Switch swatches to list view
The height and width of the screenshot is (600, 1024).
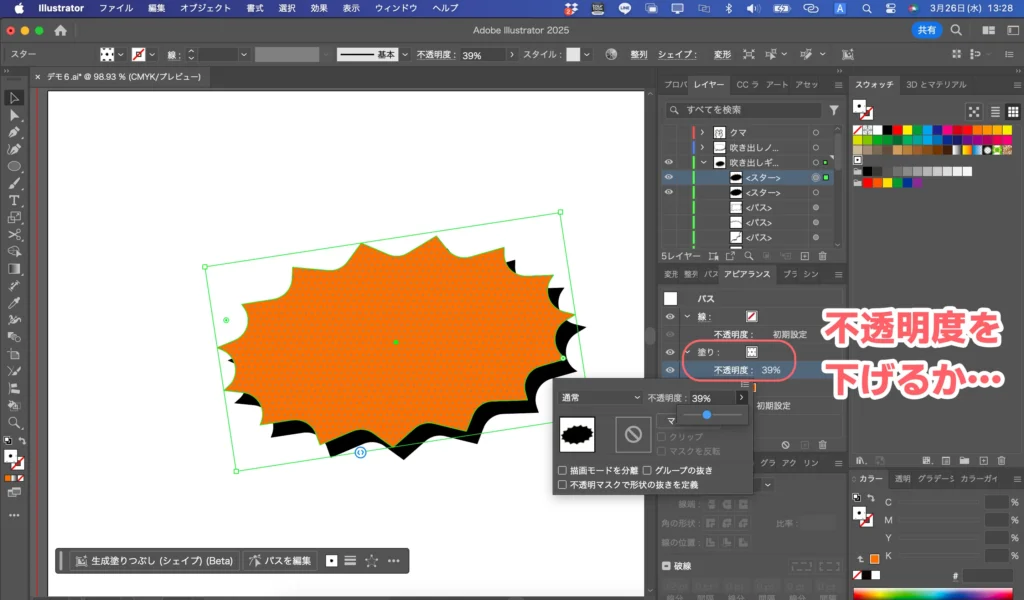(x=997, y=111)
